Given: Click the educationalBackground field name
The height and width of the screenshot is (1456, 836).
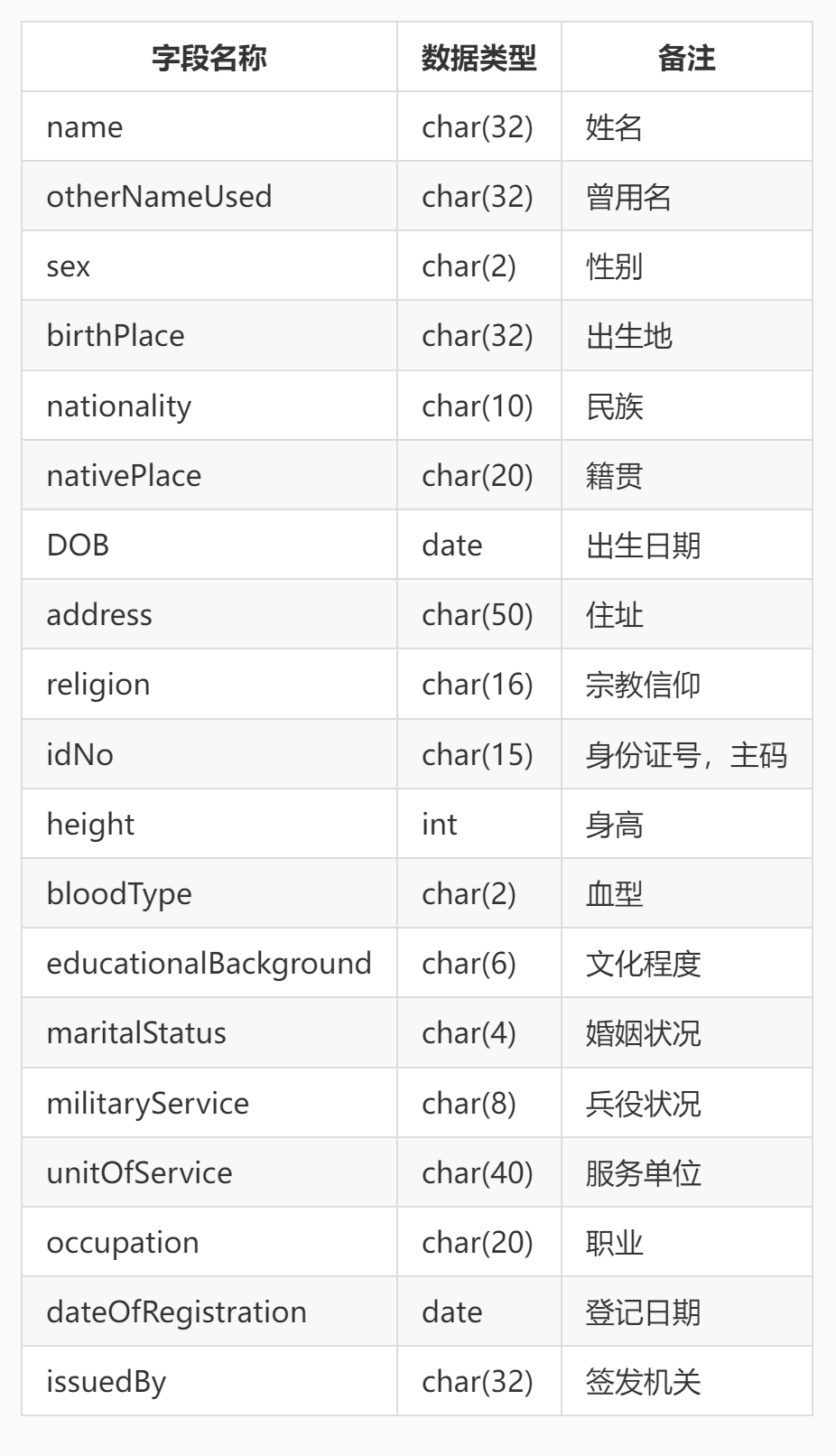Looking at the screenshot, I should [209, 964].
